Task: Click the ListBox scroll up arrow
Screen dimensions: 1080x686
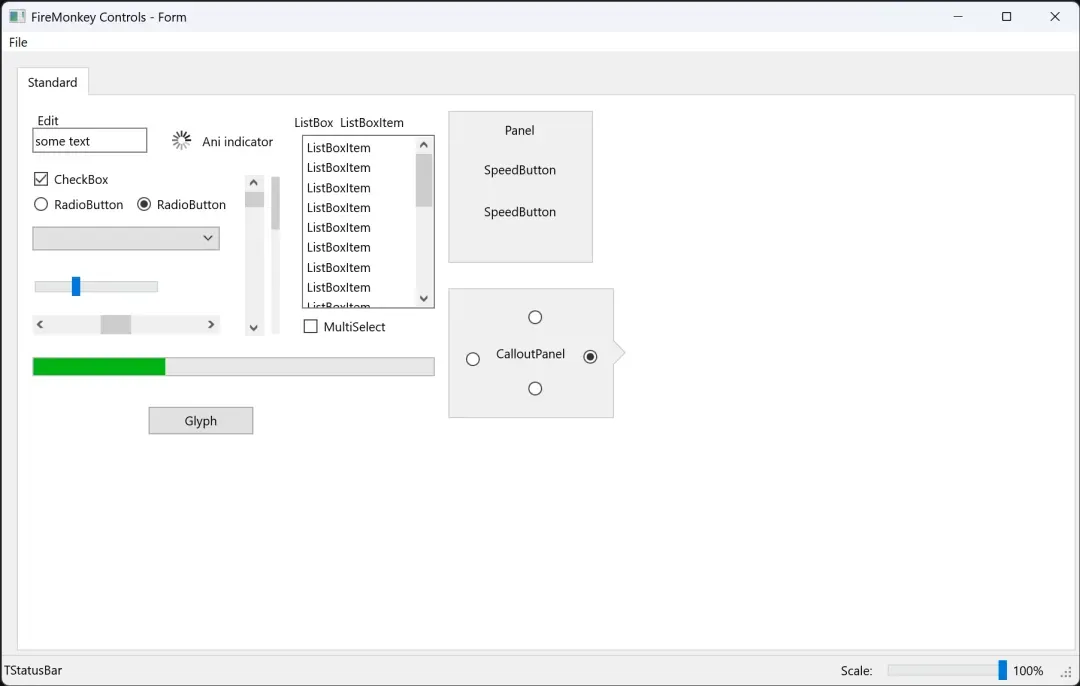Action: tap(424, 145)
